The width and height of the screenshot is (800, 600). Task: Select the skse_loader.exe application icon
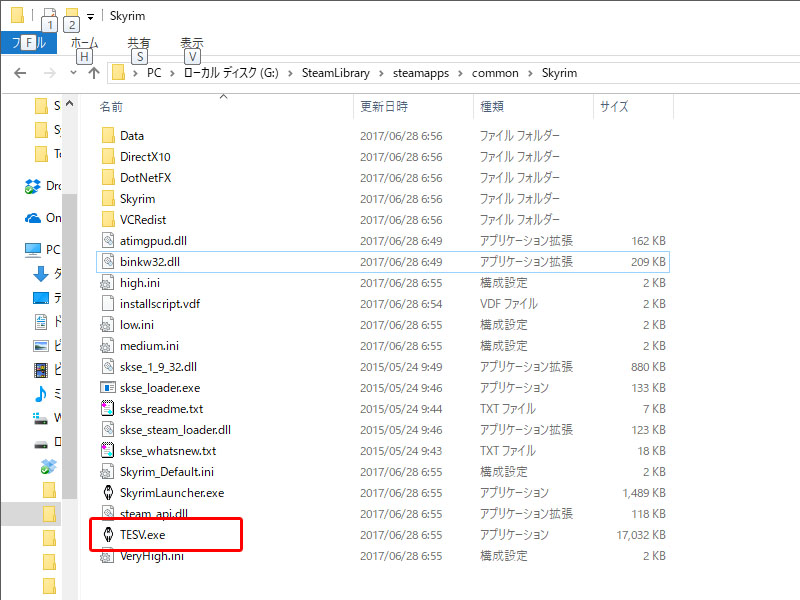pyautogui.click(x=108, y=388)
